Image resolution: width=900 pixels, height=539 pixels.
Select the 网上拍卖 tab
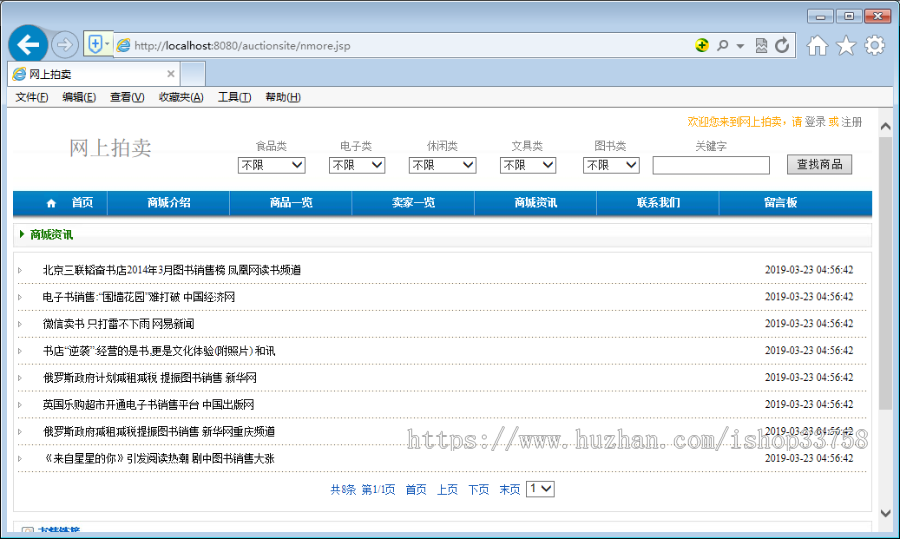point(94,74)
